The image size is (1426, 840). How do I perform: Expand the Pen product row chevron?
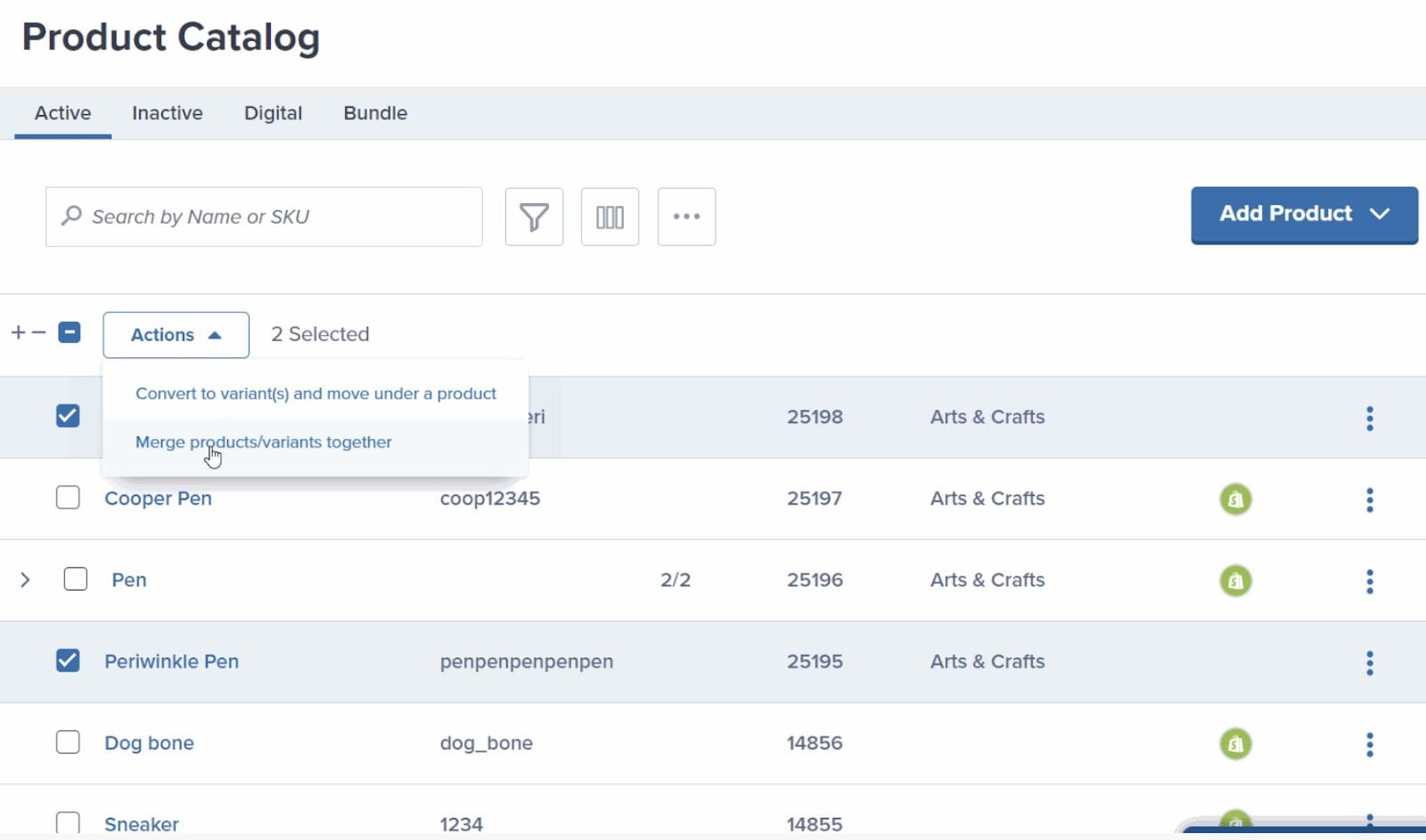pyautogui.click(x=25, y=580)
